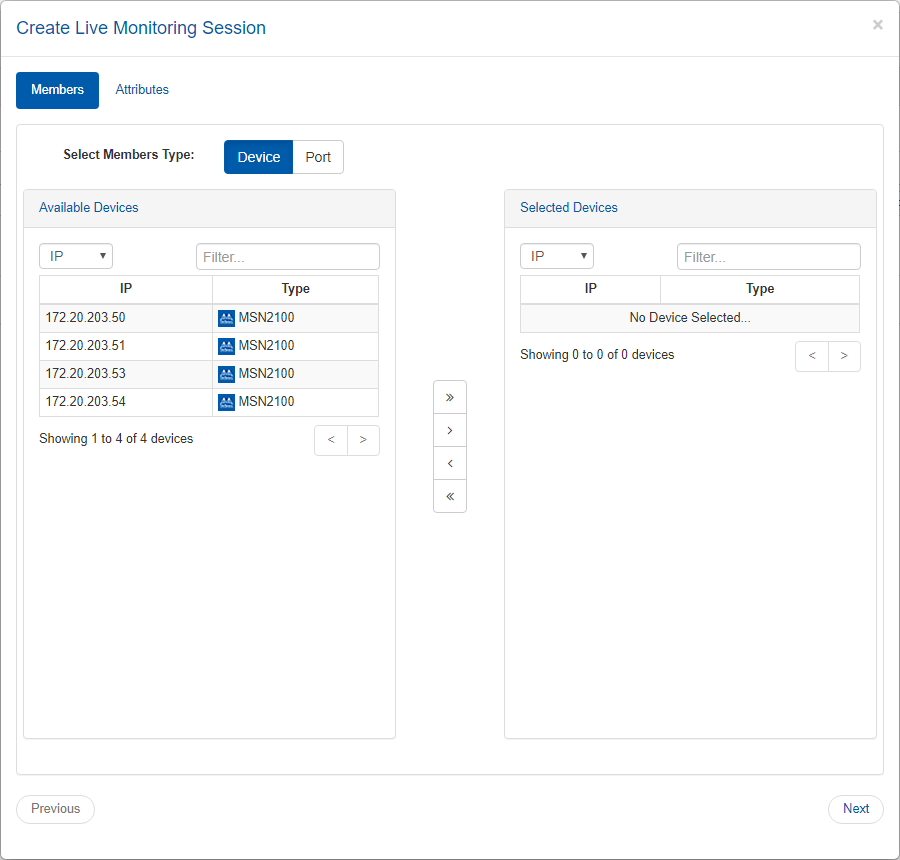The width and height of the screenshot is (900, 860).
Task: Focus the Available Devices Filter text box
Action: point(288,257)
